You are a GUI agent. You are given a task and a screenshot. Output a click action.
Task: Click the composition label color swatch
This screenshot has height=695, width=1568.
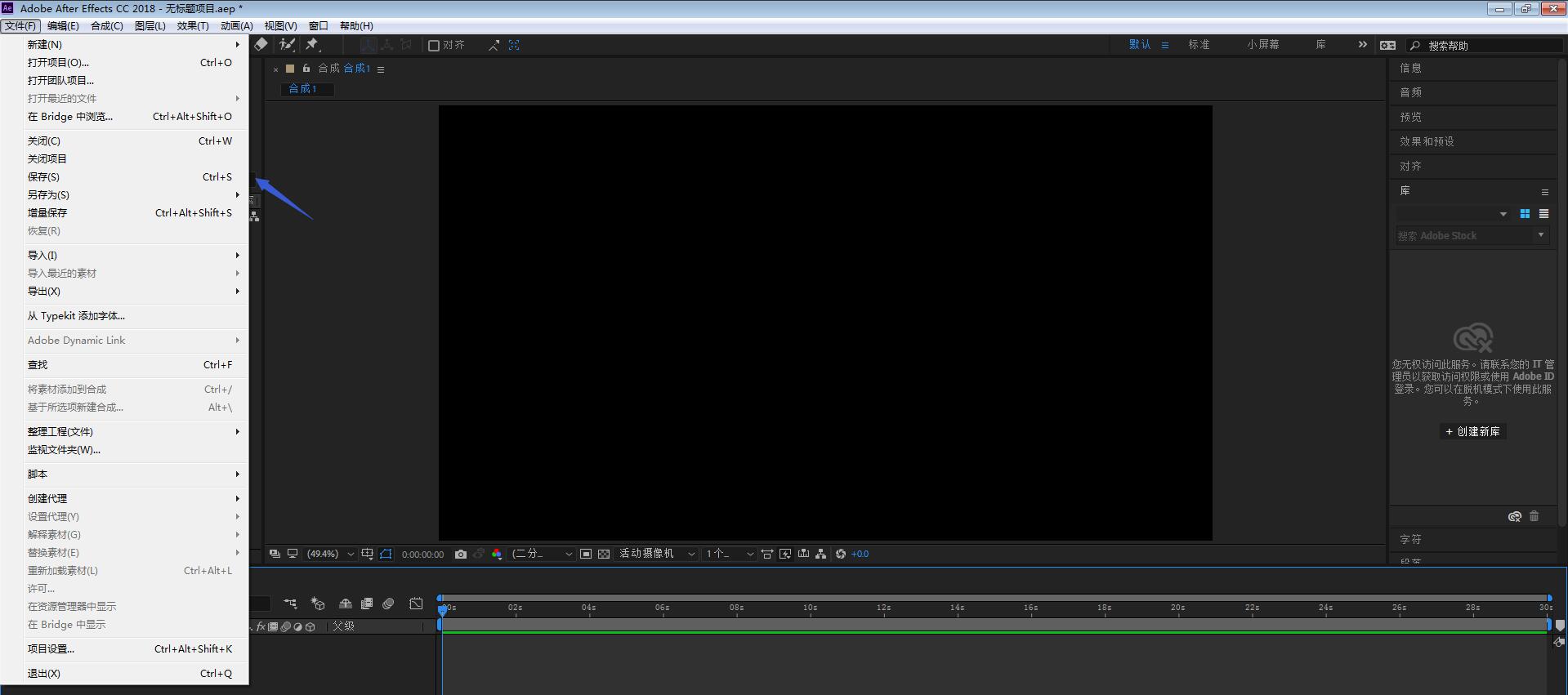click(289, 69)
